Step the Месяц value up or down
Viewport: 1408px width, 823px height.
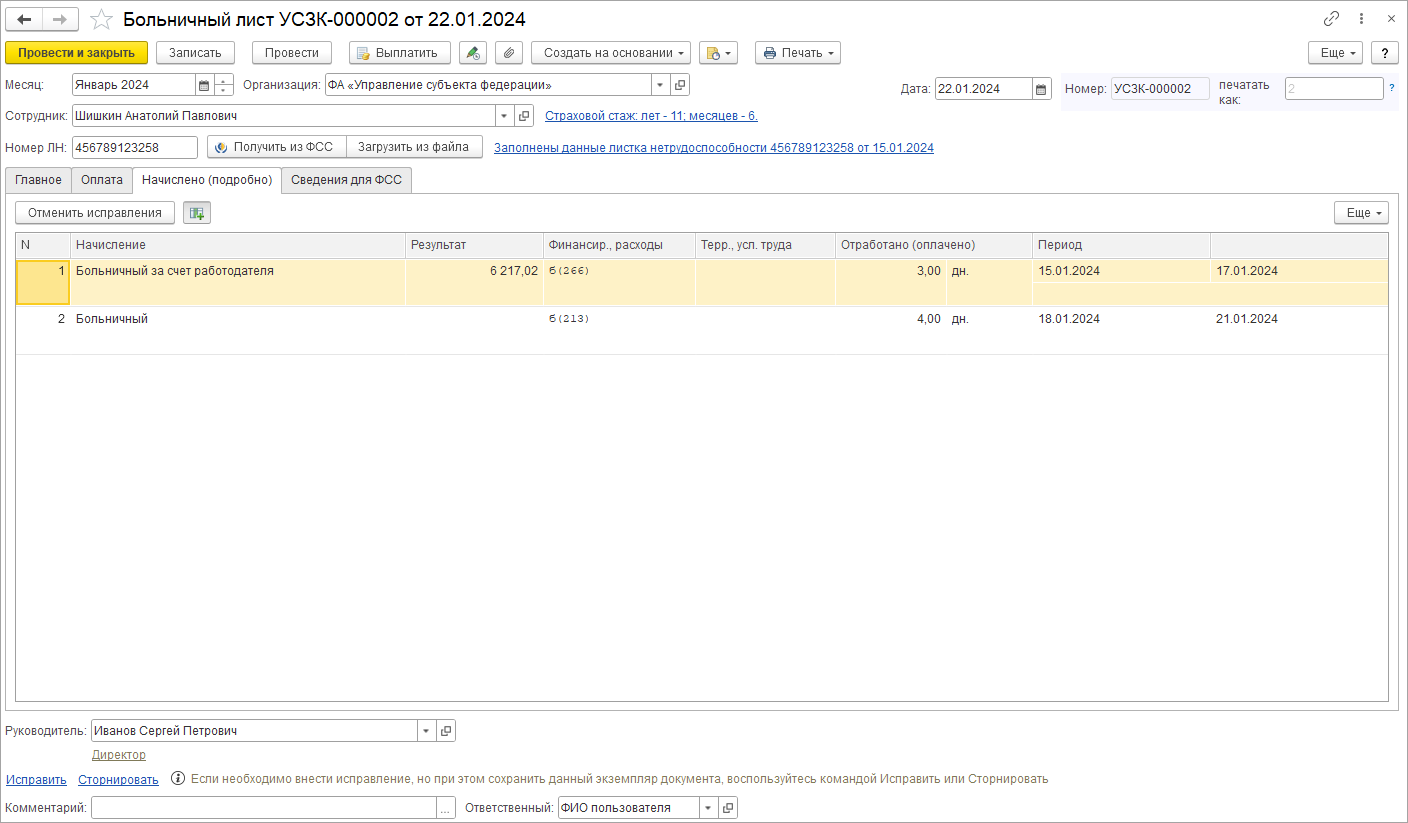tap(223, 86)
